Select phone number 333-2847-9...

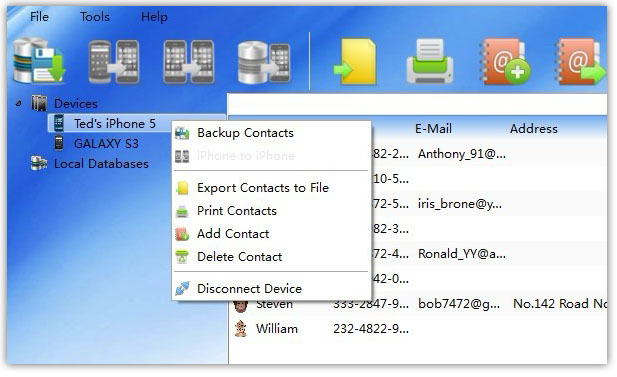371,304
